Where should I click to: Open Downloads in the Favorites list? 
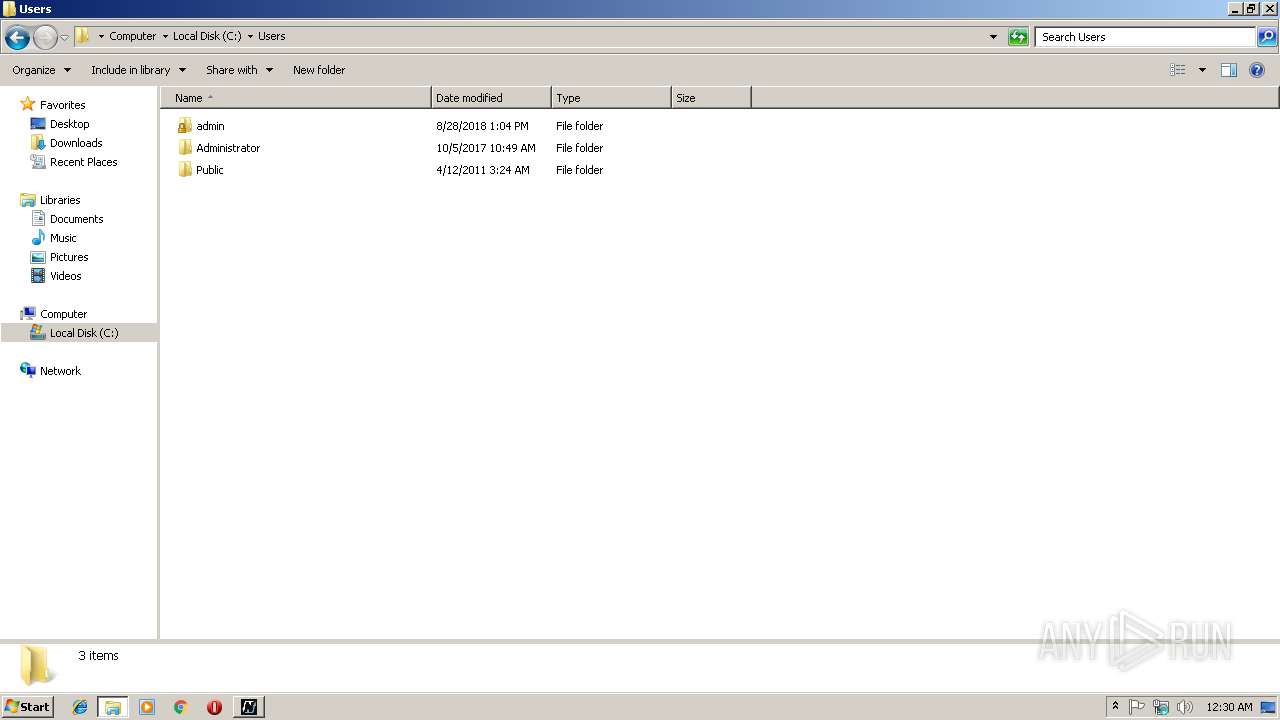(x=76, y=143)
